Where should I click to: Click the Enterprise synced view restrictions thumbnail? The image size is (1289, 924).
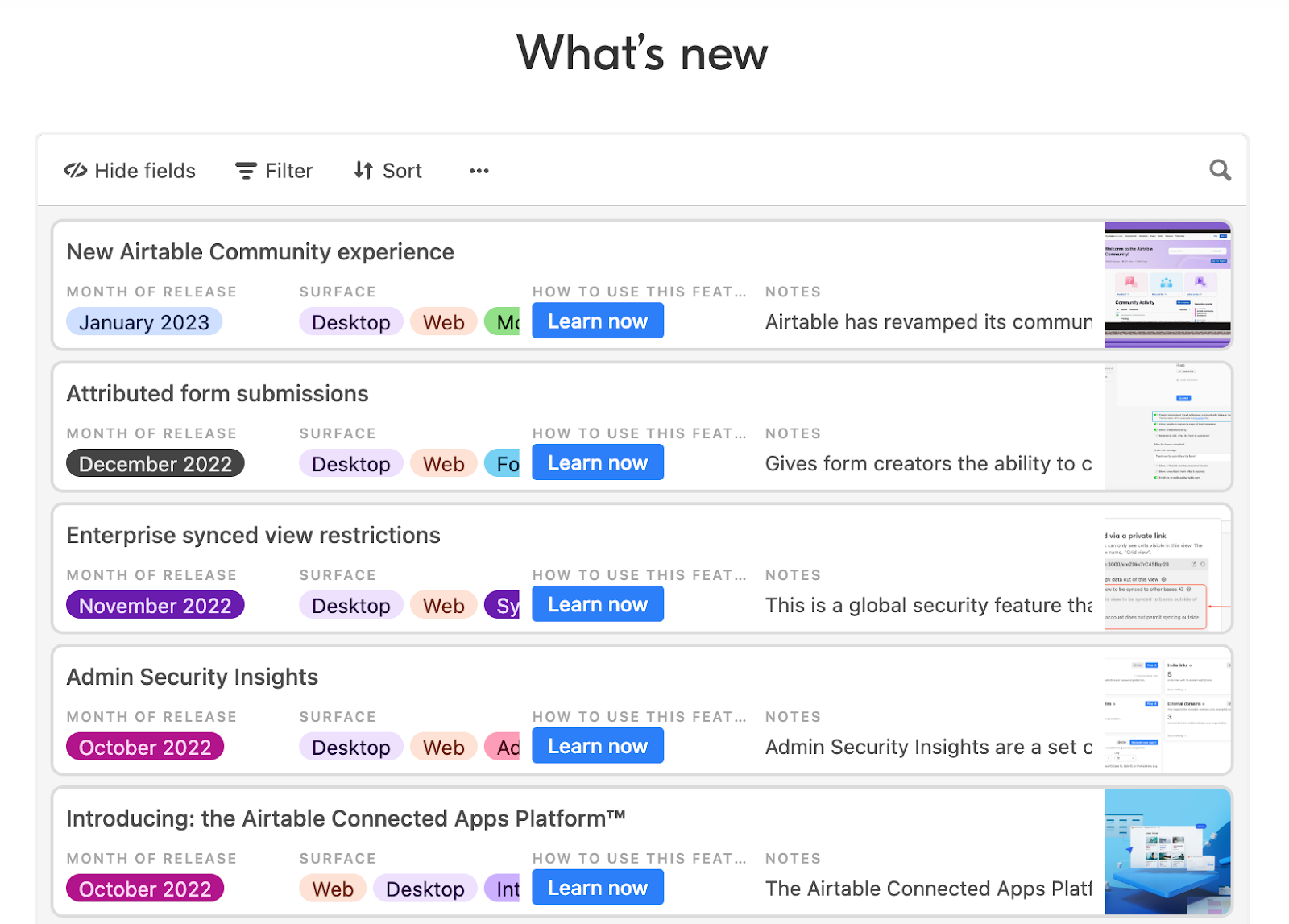(1167, 568)
